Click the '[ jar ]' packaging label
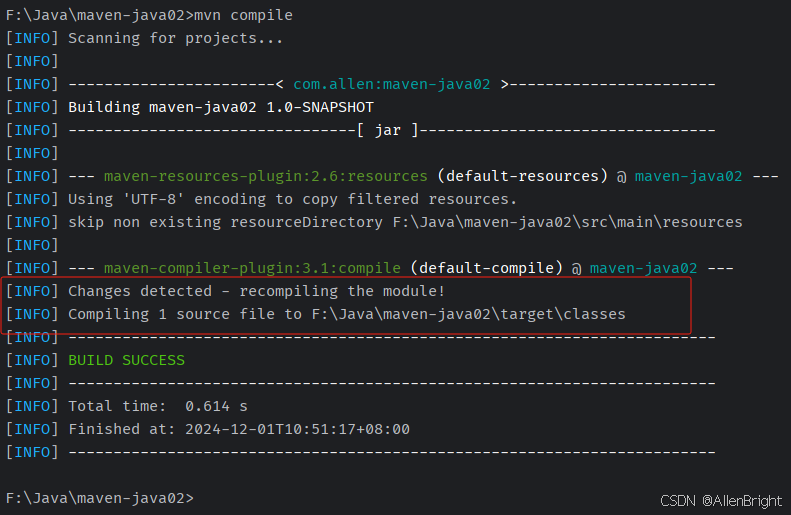791x515 pixels. [x=387, y=130]
